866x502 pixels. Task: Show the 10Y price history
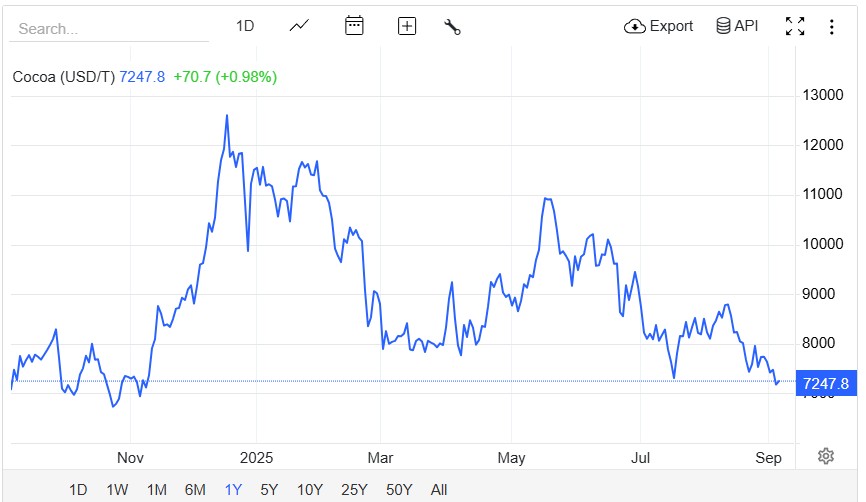coord(310,489)
